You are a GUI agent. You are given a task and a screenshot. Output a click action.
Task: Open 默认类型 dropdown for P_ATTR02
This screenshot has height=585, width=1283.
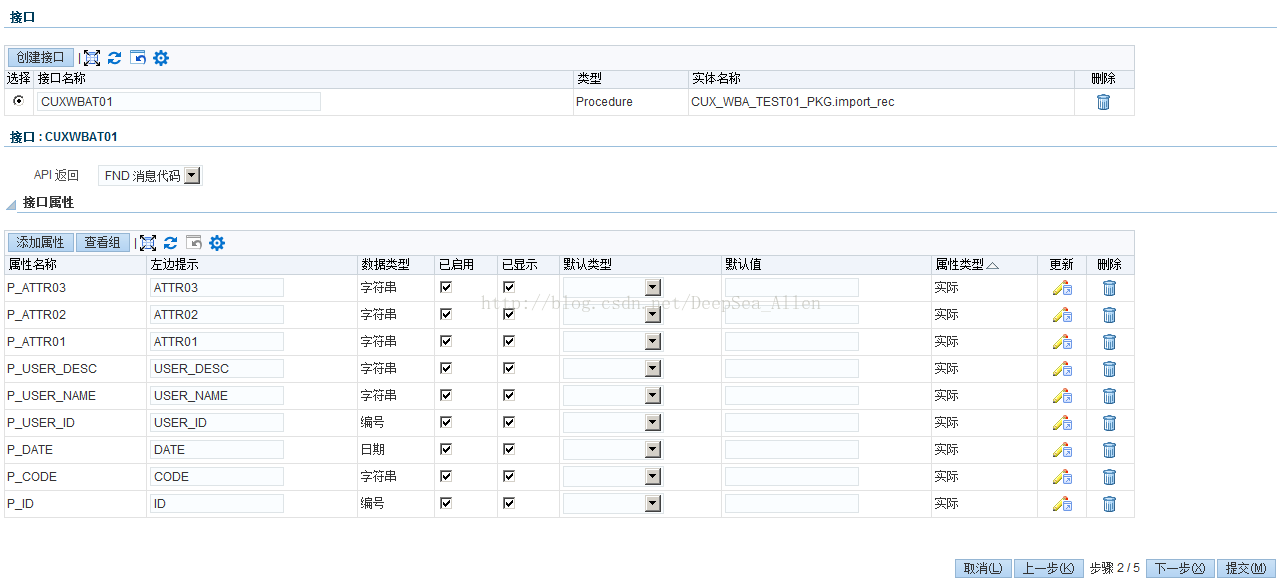(x=612, y=315)
